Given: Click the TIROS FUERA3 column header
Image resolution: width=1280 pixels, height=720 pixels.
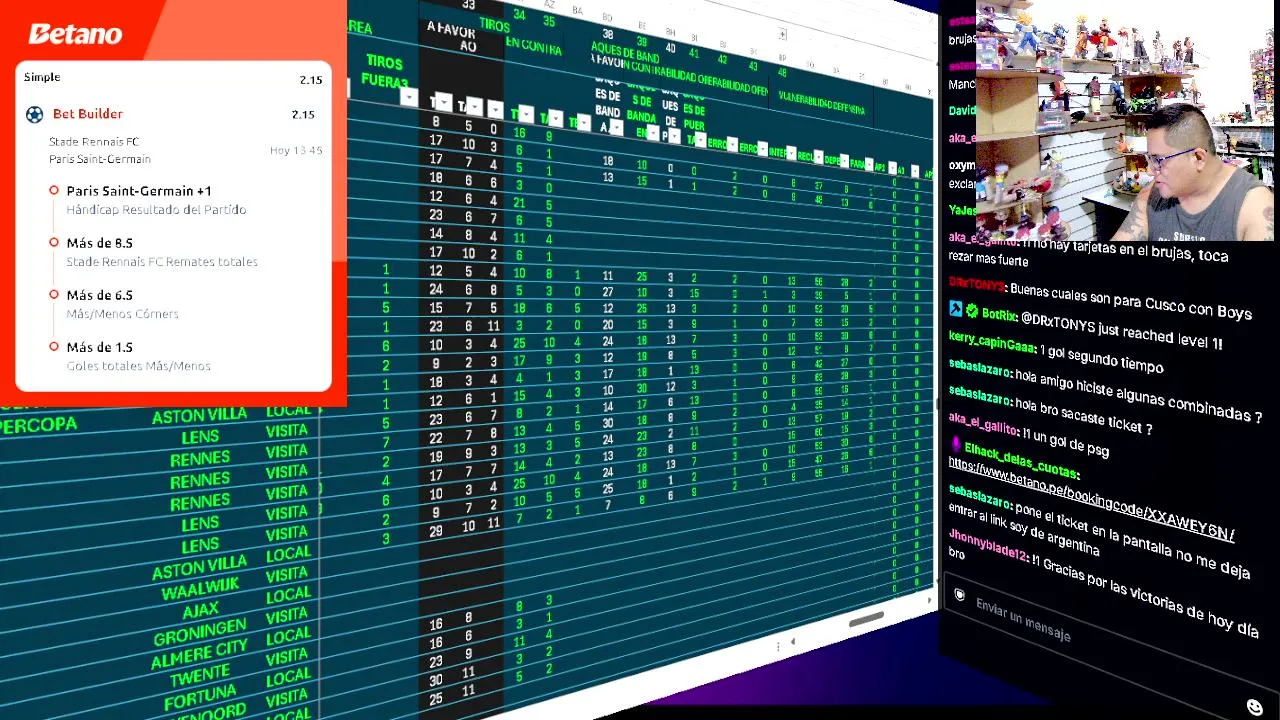Looking at the screenshot, I should 385,72.
